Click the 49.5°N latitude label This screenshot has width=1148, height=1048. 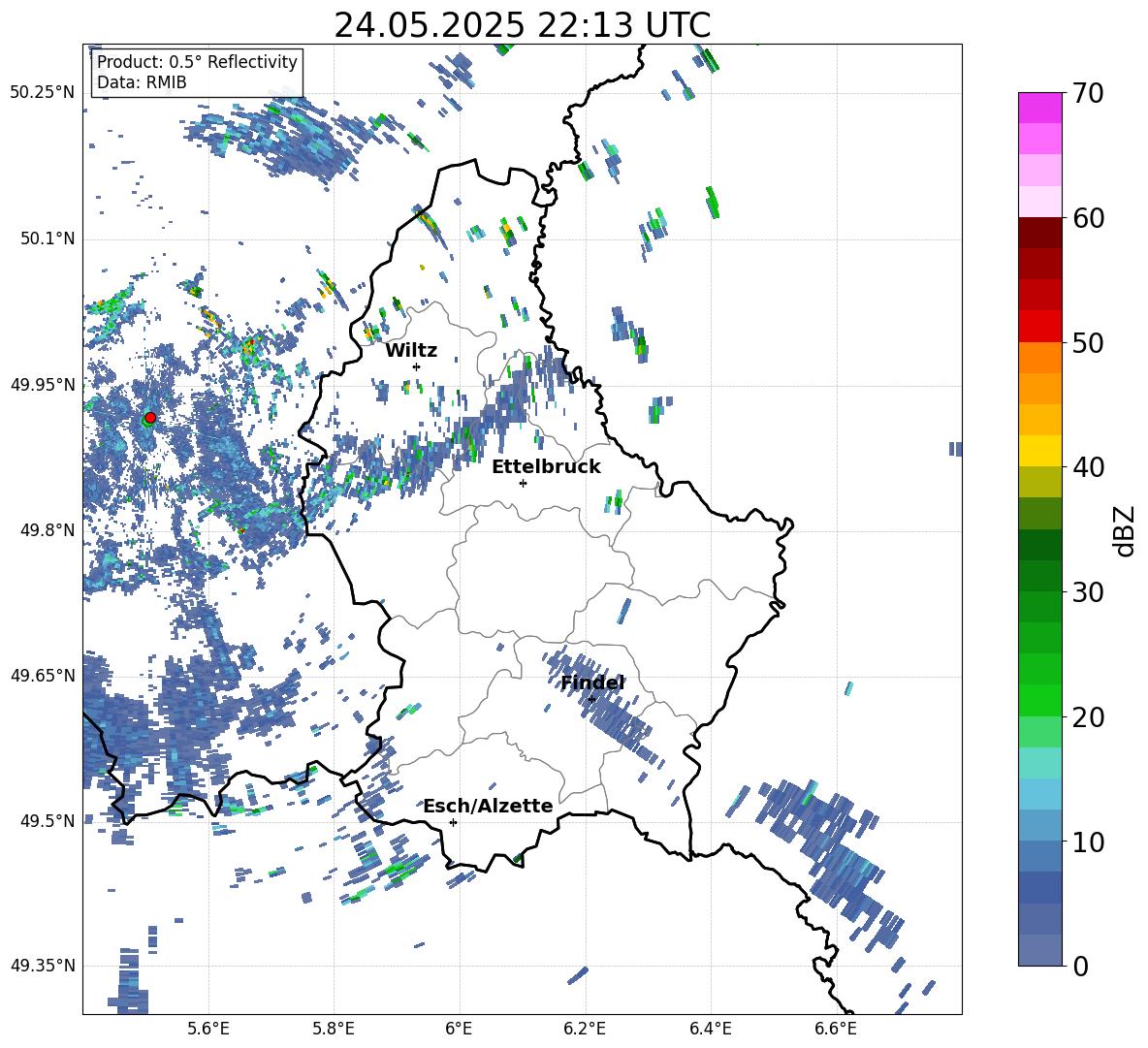click(x=47, y=820)
